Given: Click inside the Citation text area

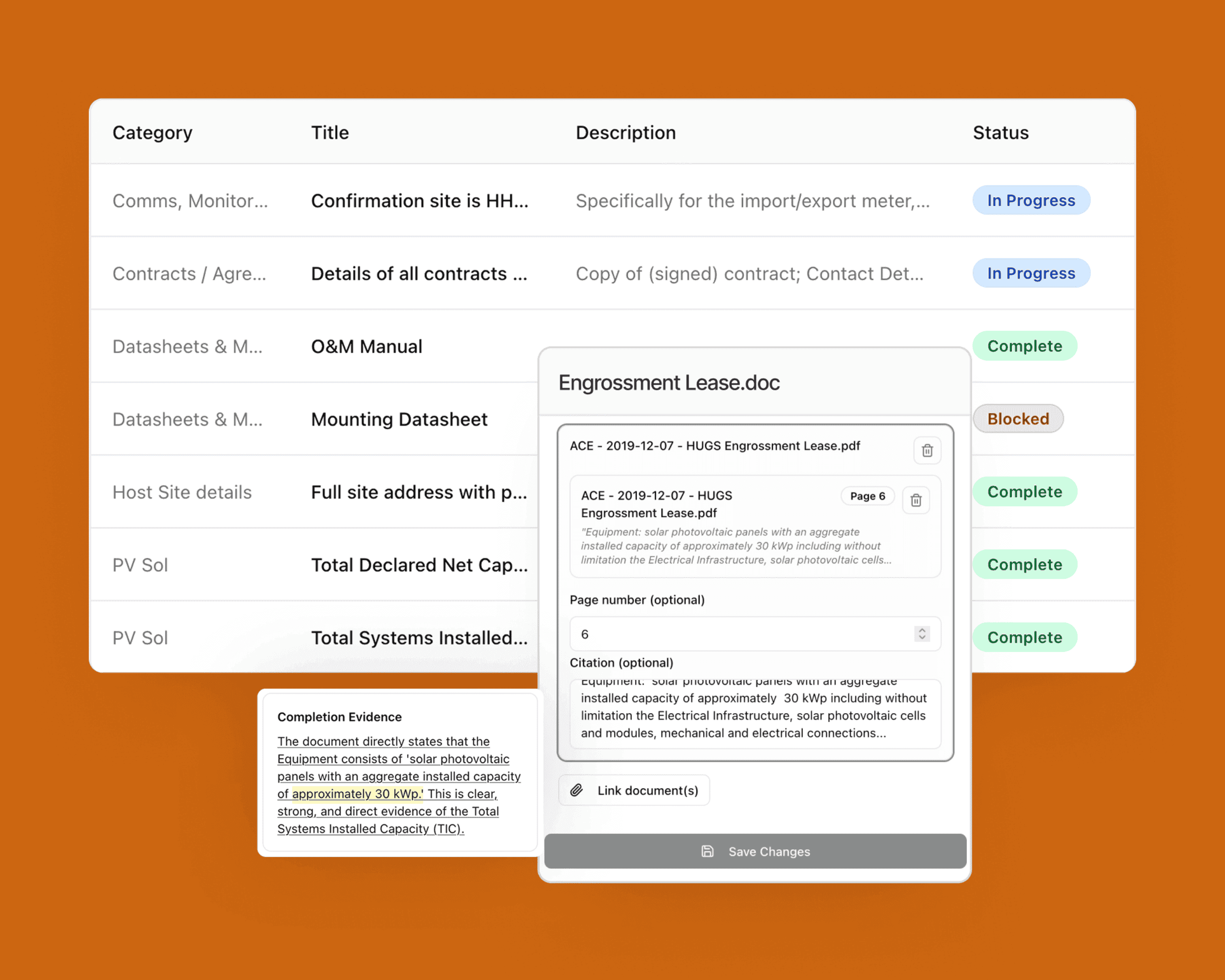Looking at the screenshot, I should (755, 715).
